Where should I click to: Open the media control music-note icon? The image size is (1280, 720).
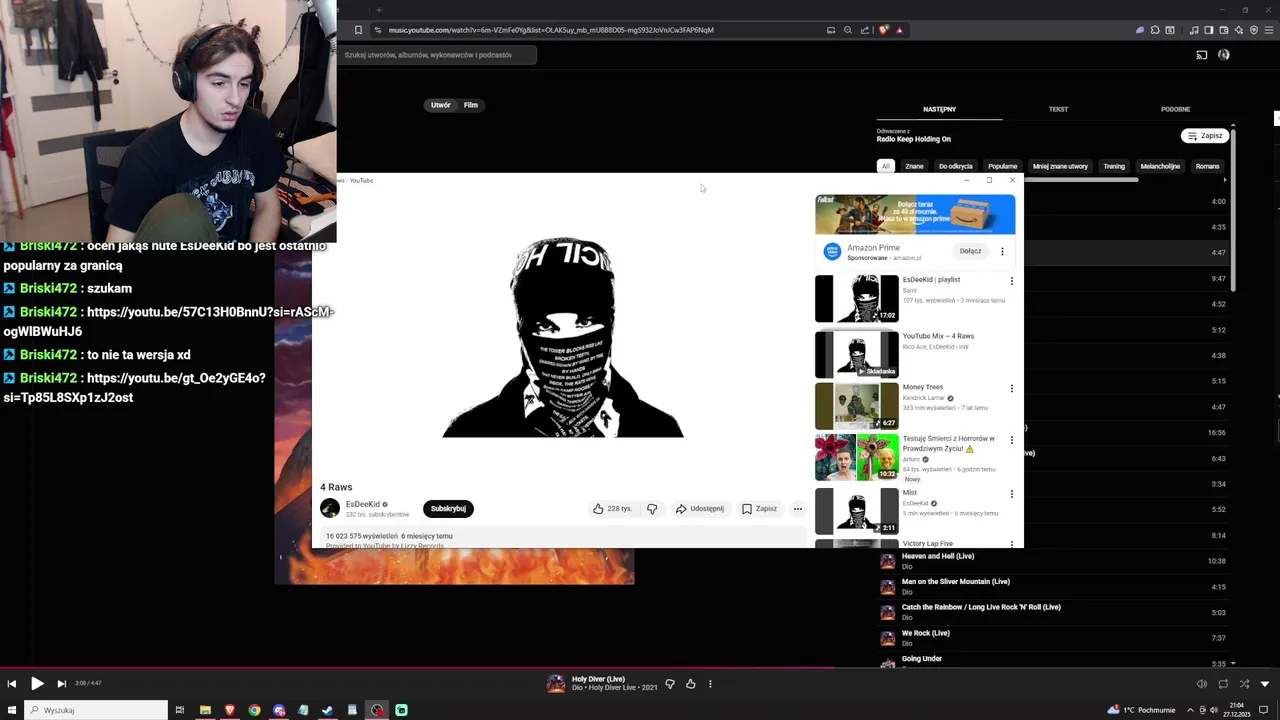[x=1193, y=30]
